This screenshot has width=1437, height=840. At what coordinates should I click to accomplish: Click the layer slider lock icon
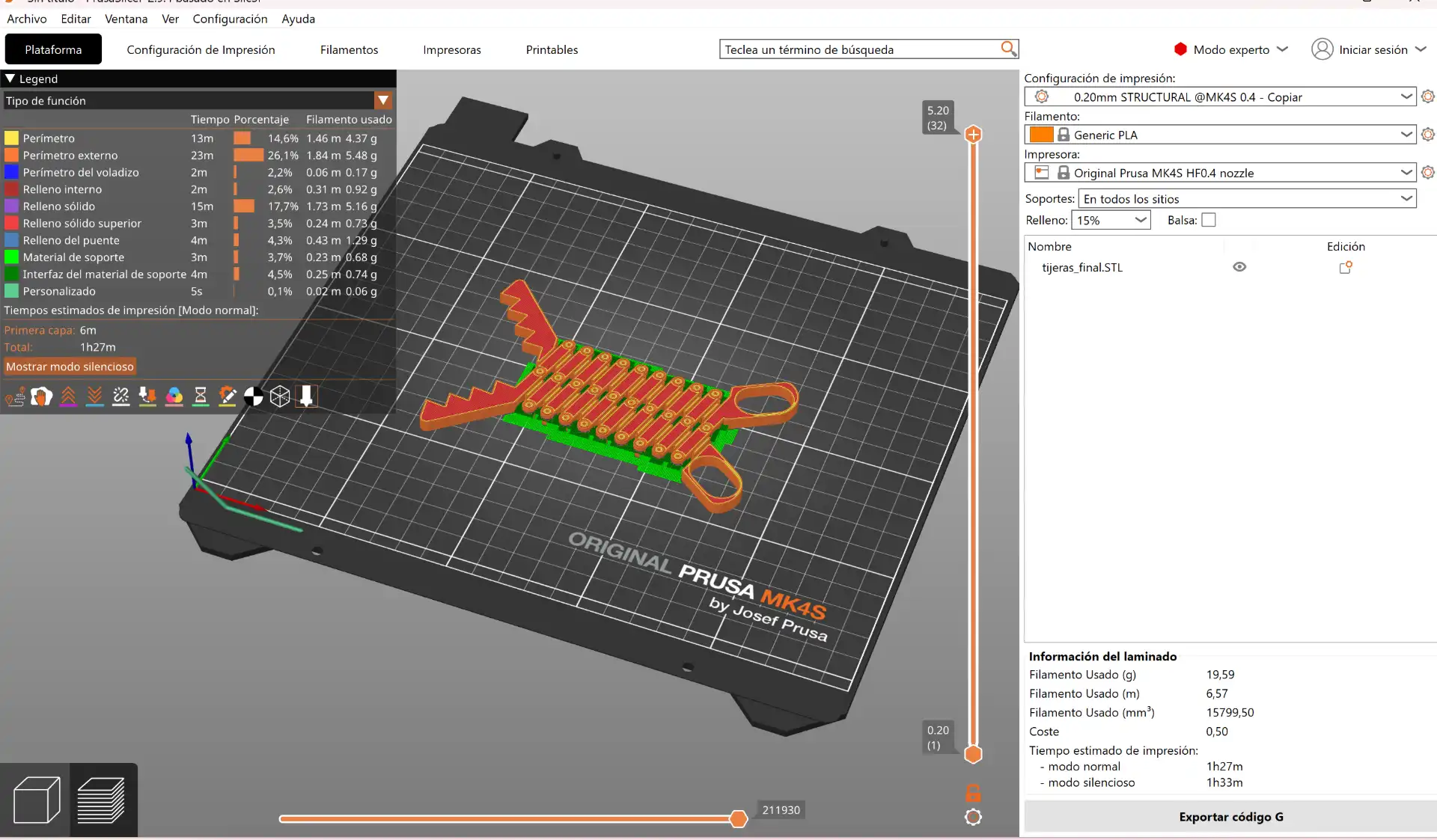[973, 793]
